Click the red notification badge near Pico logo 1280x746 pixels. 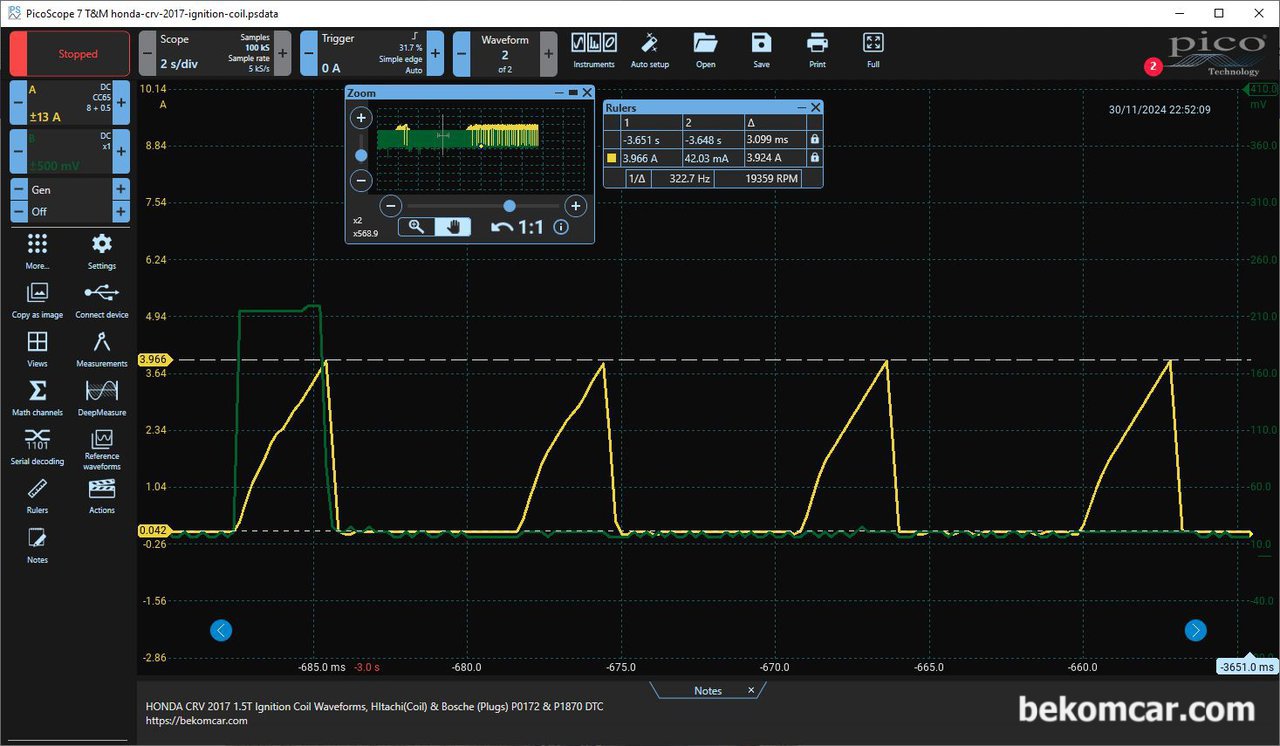click(x=1153, y=67)
